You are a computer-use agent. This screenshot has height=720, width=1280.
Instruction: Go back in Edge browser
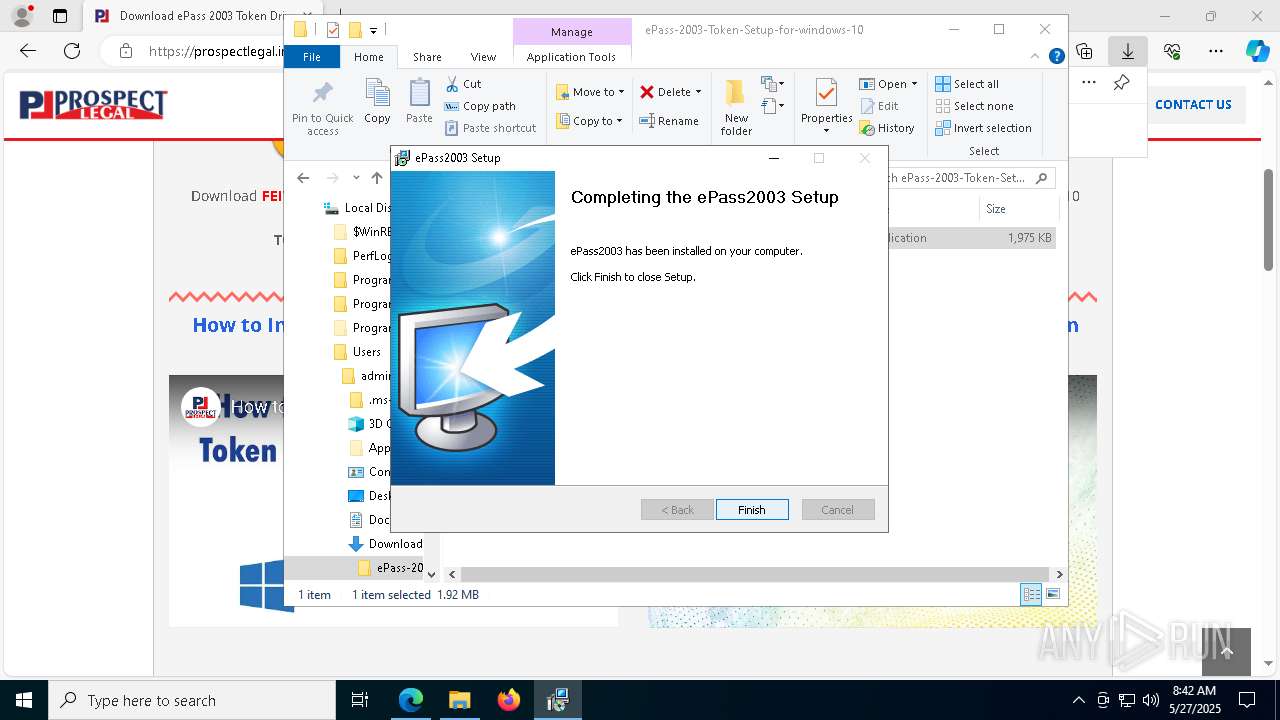point(28,51)
